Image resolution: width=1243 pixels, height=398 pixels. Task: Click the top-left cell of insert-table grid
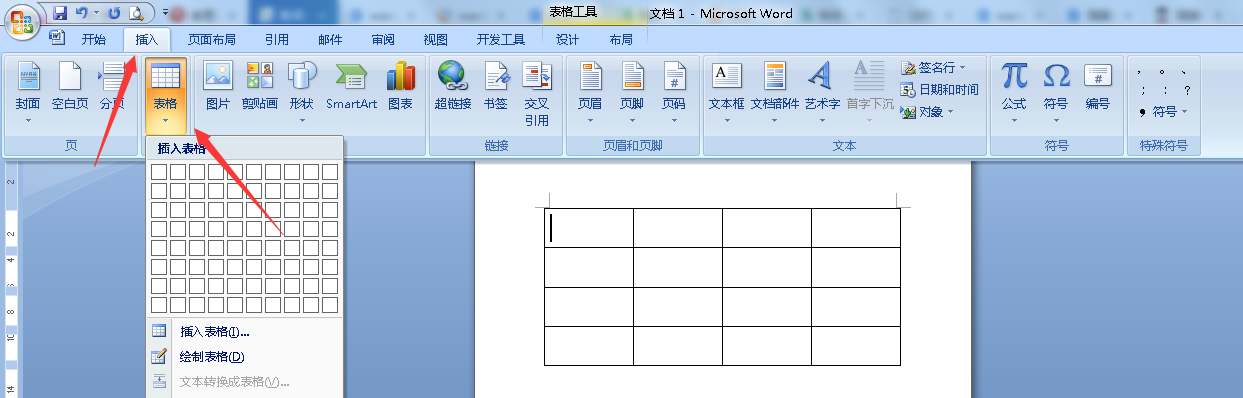tap(159, 172)
